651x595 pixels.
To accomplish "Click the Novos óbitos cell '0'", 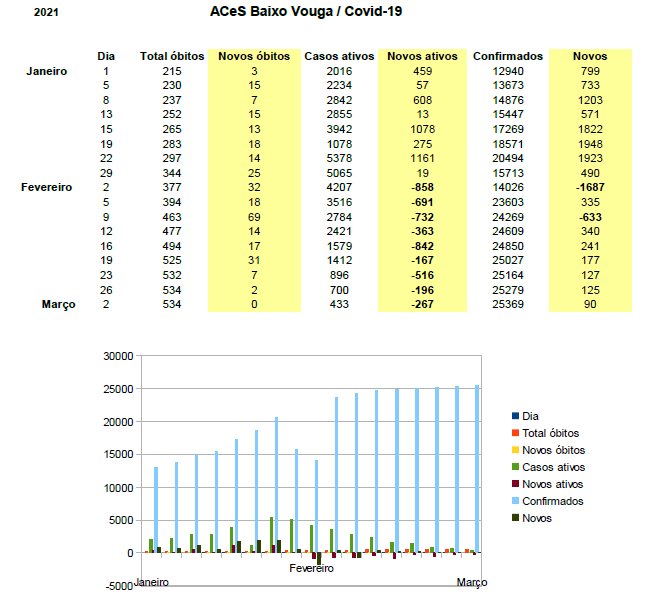I will click(254, 304).
